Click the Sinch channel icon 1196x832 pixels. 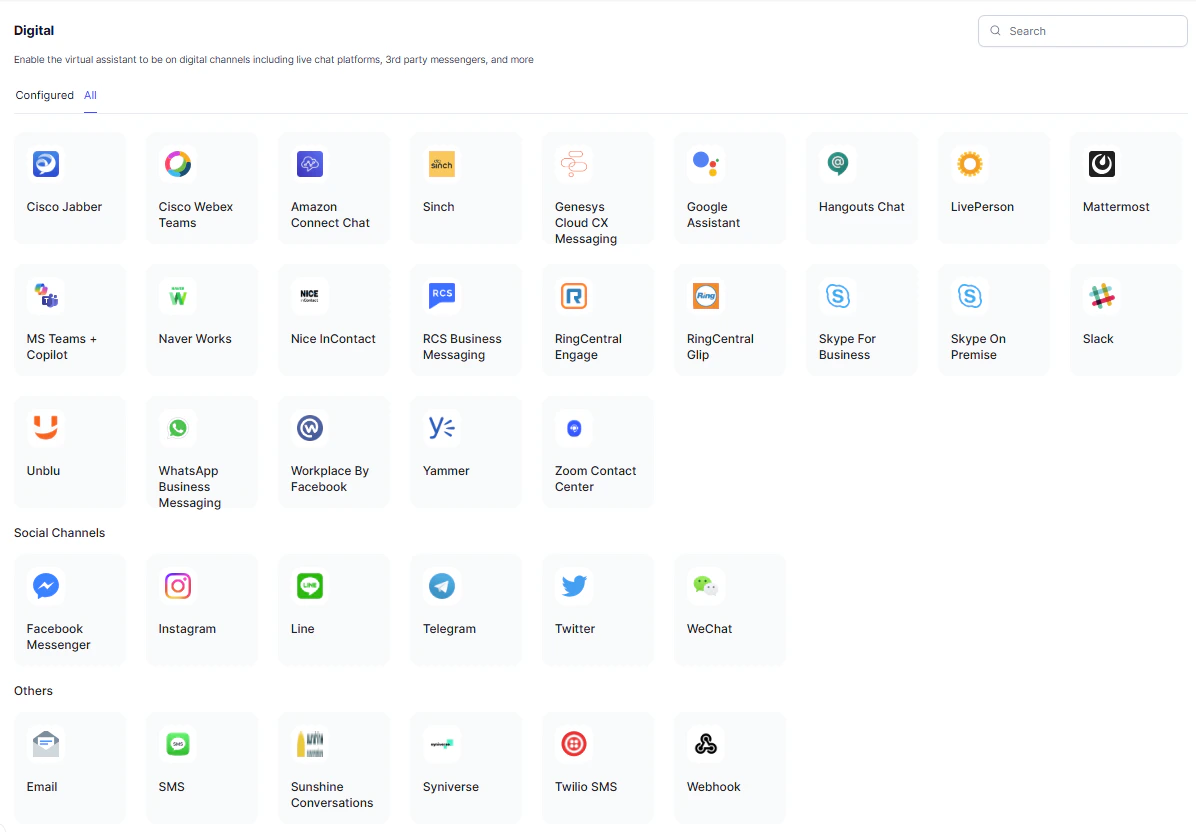tap(442, 164)
